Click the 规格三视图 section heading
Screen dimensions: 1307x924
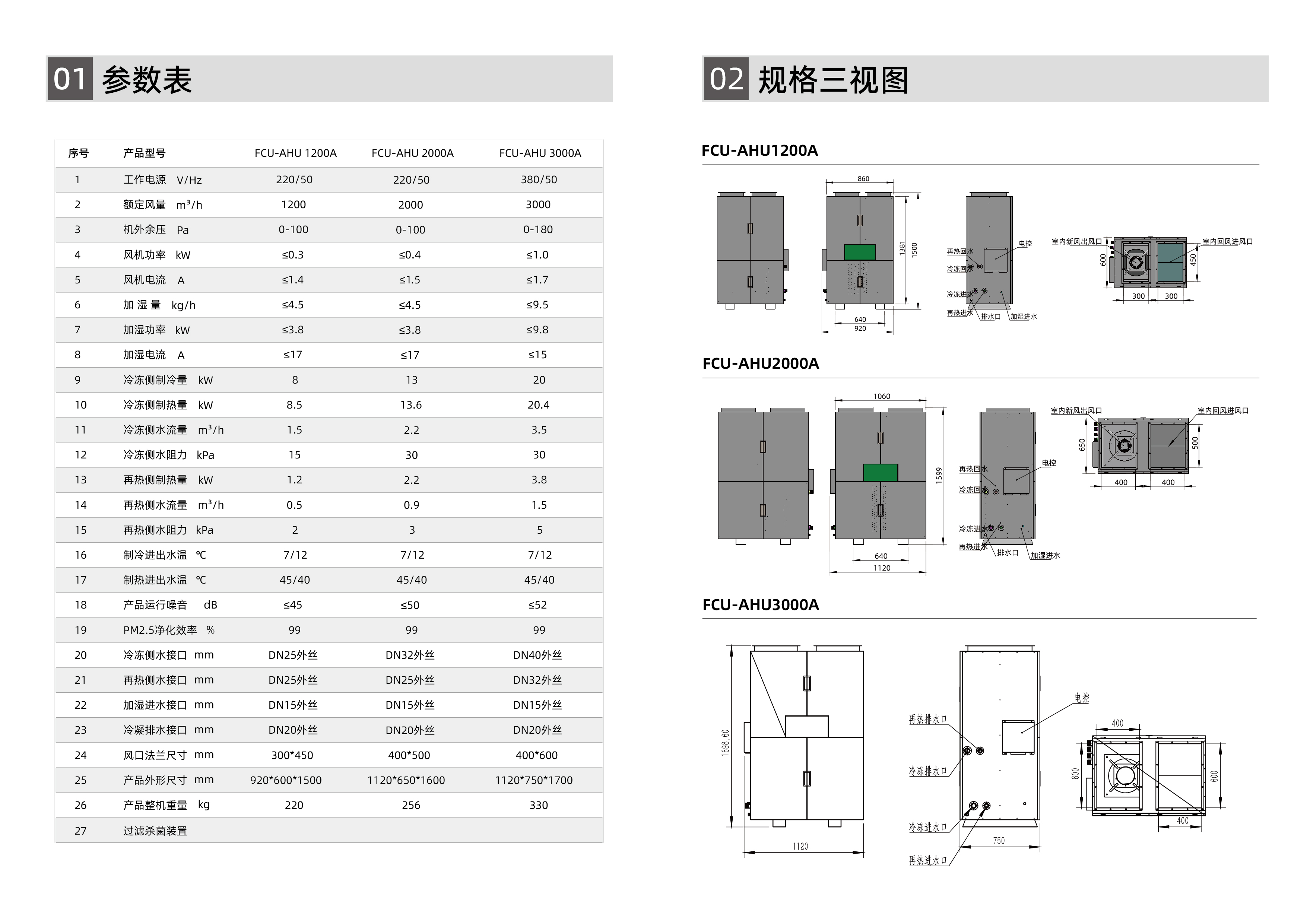coord(833,79)
